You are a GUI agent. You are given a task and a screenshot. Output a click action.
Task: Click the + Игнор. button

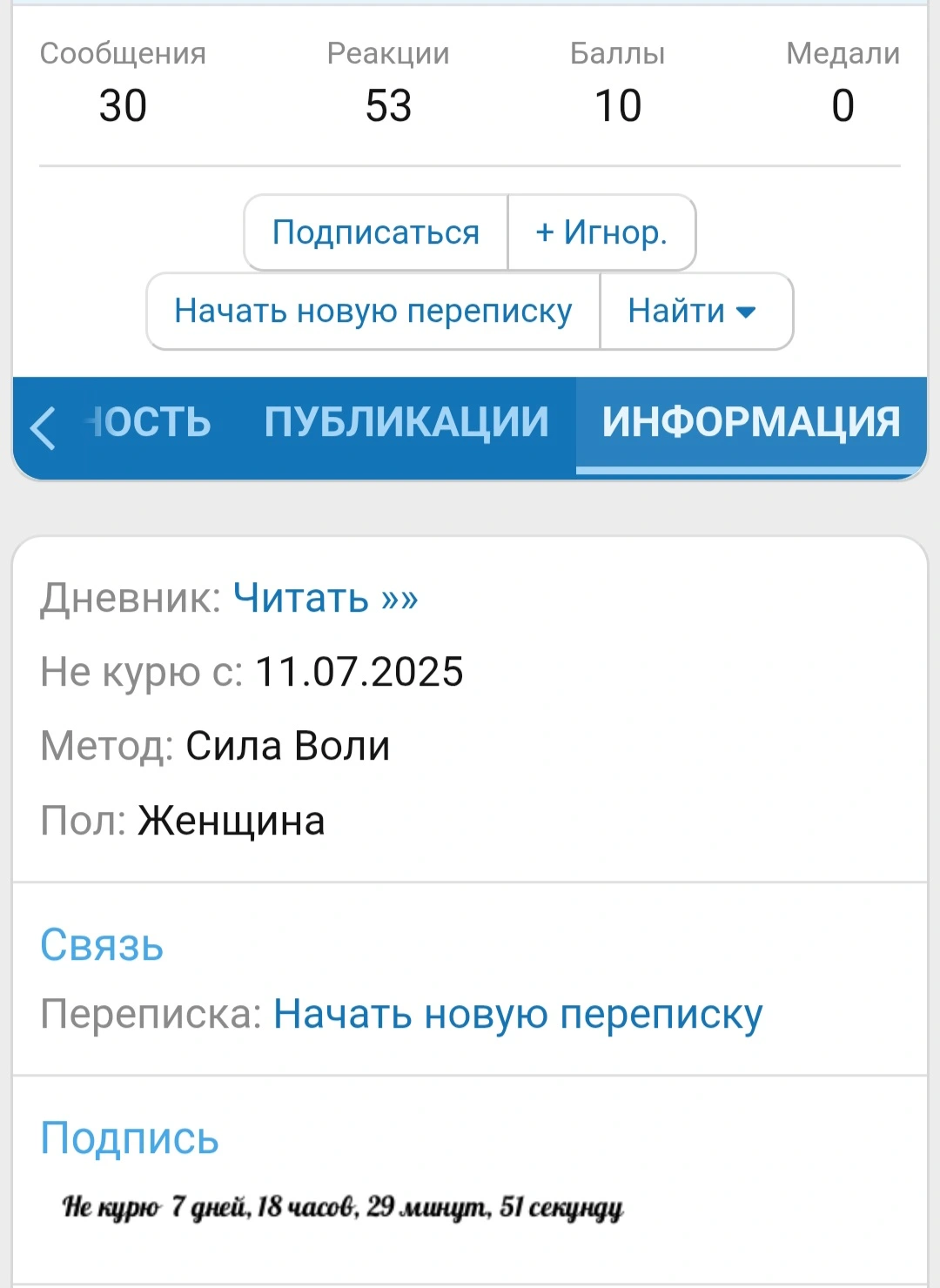pos(601,232)
